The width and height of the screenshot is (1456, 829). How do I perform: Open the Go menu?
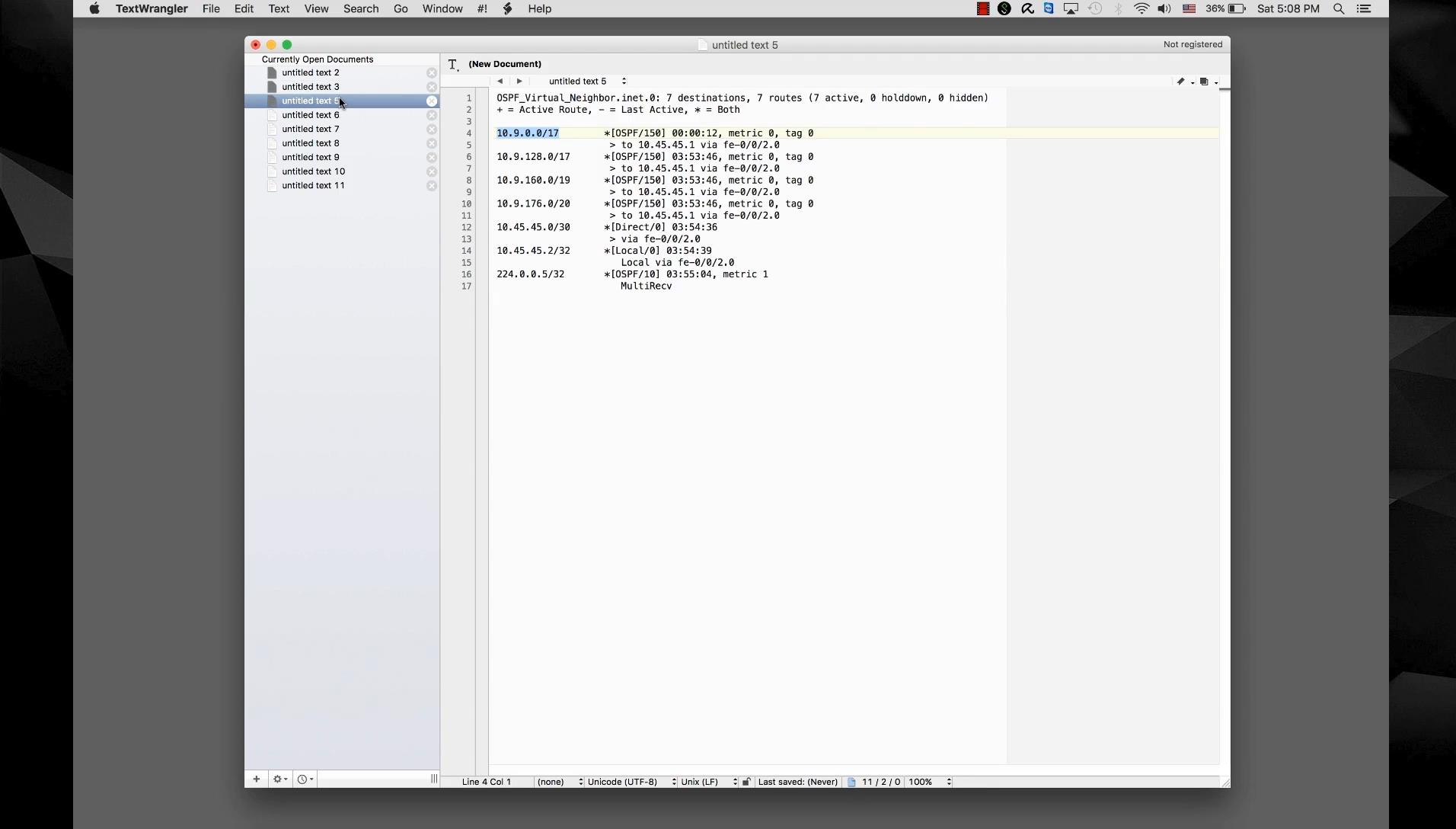click(401, 8)
